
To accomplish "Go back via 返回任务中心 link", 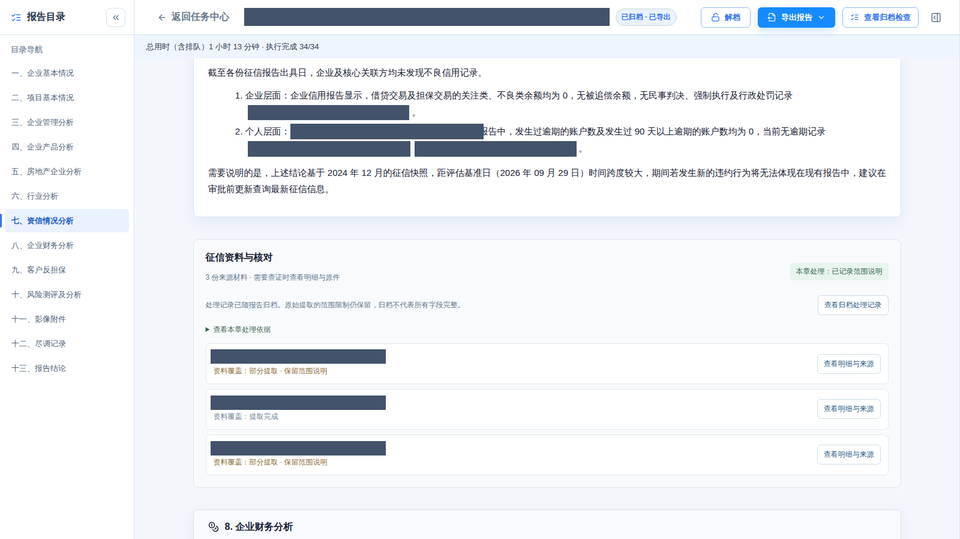I will (193, 17).
